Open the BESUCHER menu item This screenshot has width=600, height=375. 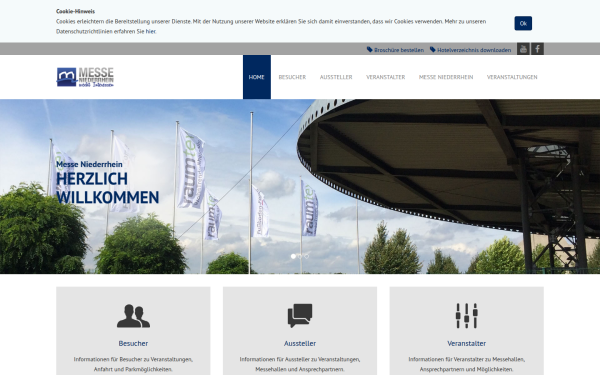(x=292, y=77)
